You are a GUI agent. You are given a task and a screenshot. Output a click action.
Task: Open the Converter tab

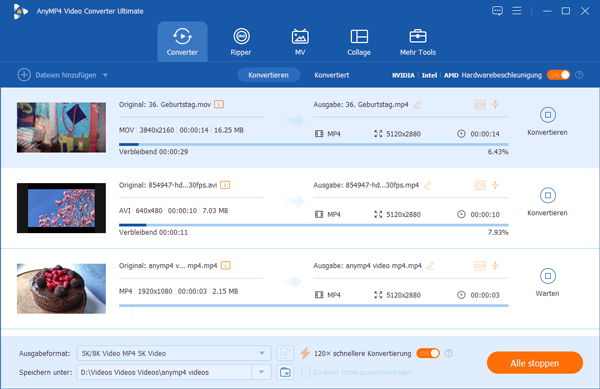pos(182,42)
